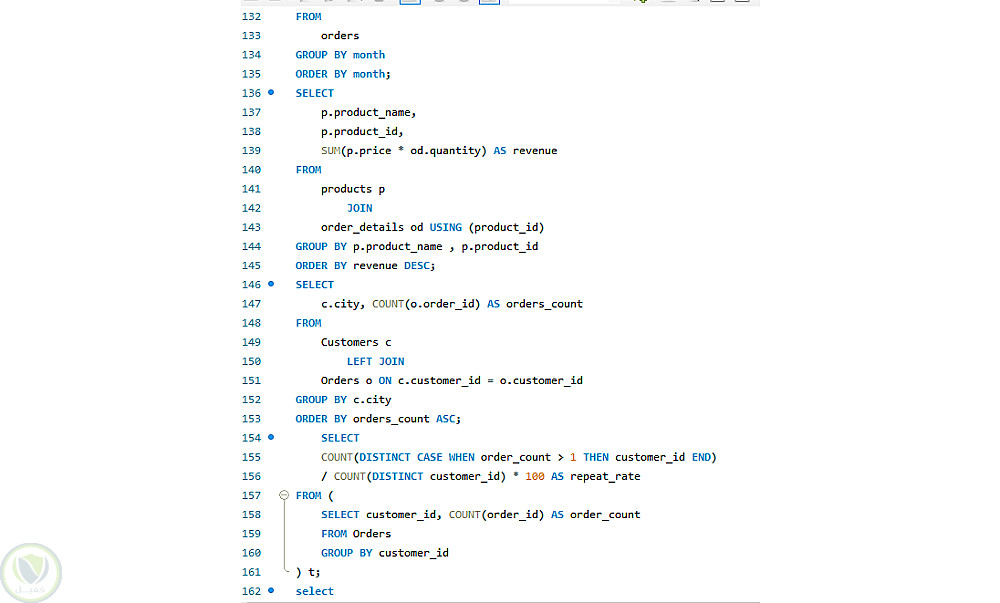The height and width of the screenshot is (603, 1000).
Task: Click the ON keyword on line 151
Action: (385, 381)
